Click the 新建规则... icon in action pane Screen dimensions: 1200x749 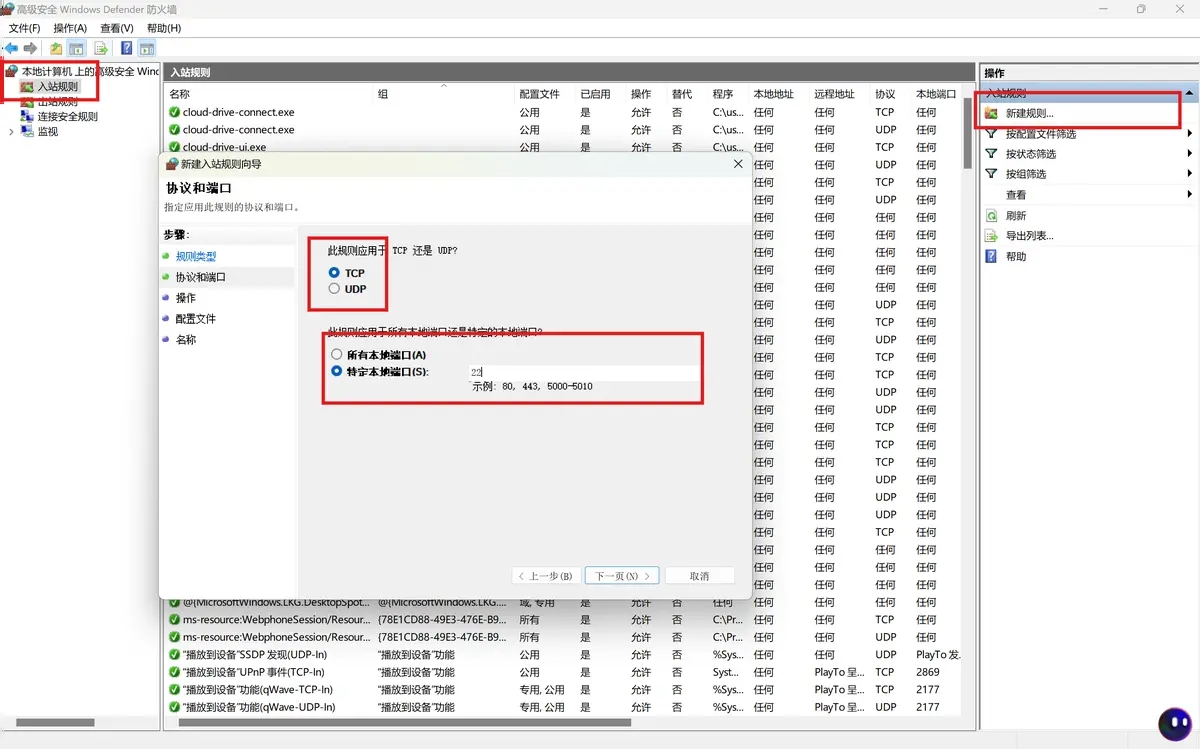coord(992,113)
